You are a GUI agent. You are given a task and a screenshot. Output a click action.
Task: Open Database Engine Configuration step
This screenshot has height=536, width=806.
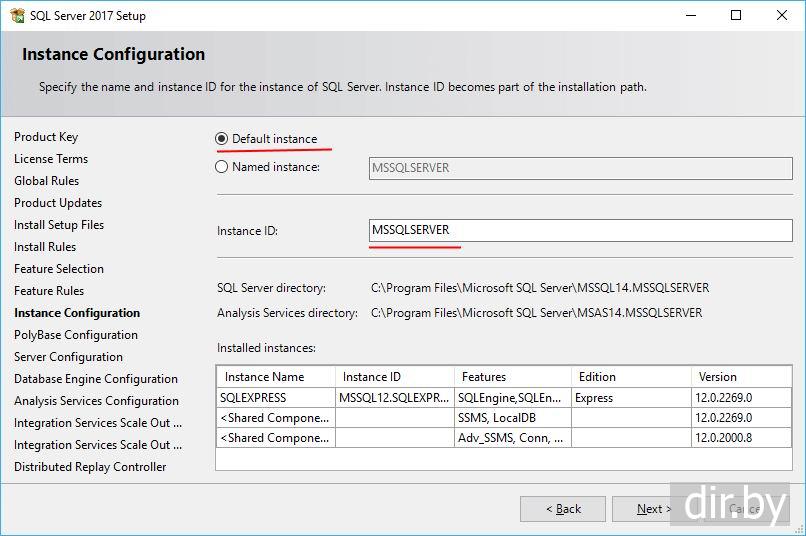click(96, 379)
